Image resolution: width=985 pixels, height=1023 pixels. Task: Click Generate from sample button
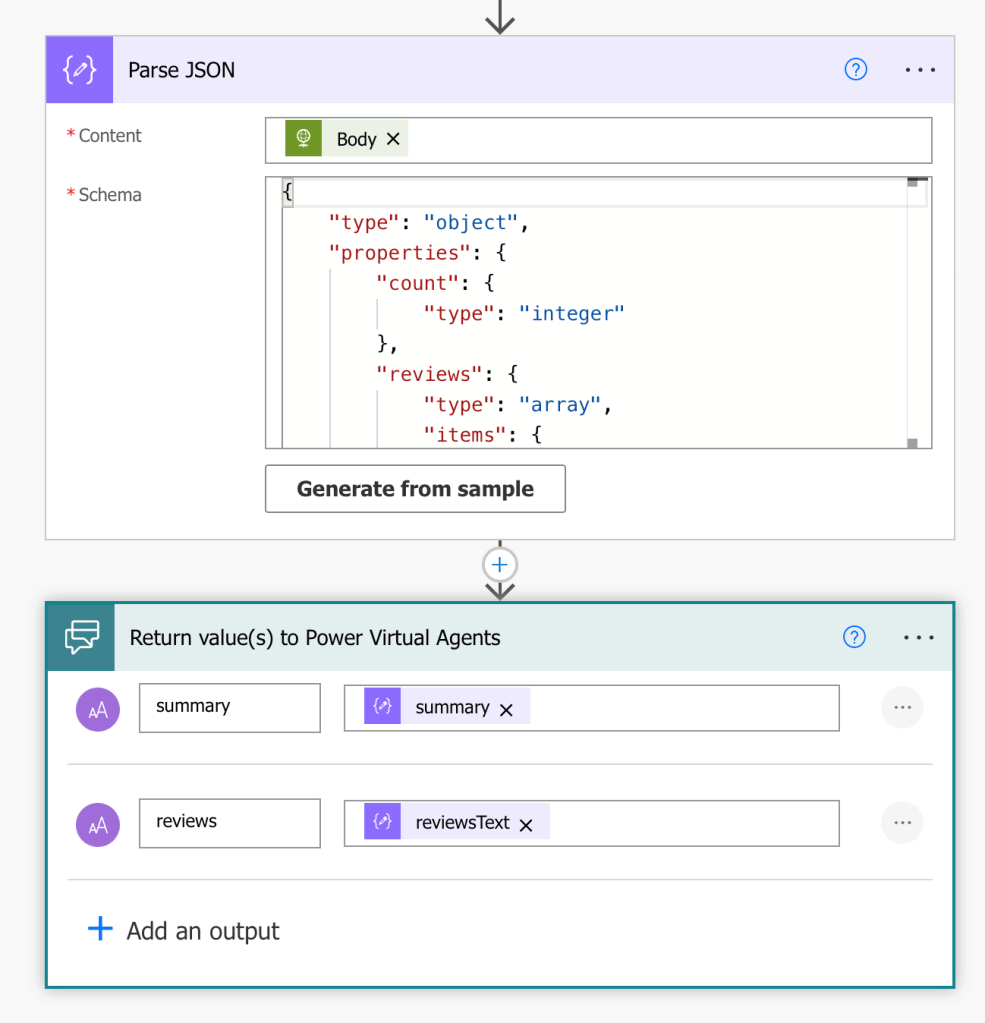click(415, 489)
